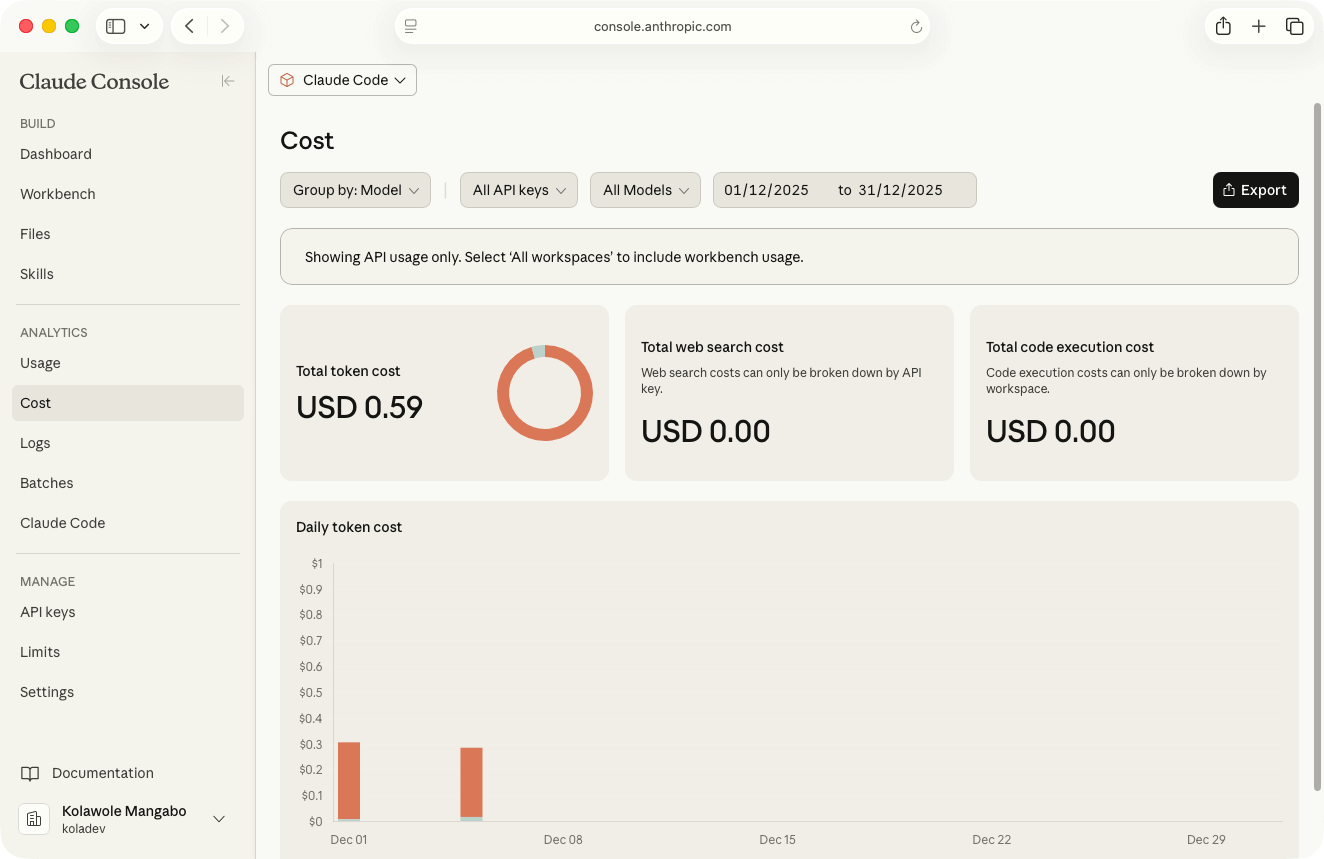Expand the All Models filter
The image size is (1324, 859).
click(645, 190)
